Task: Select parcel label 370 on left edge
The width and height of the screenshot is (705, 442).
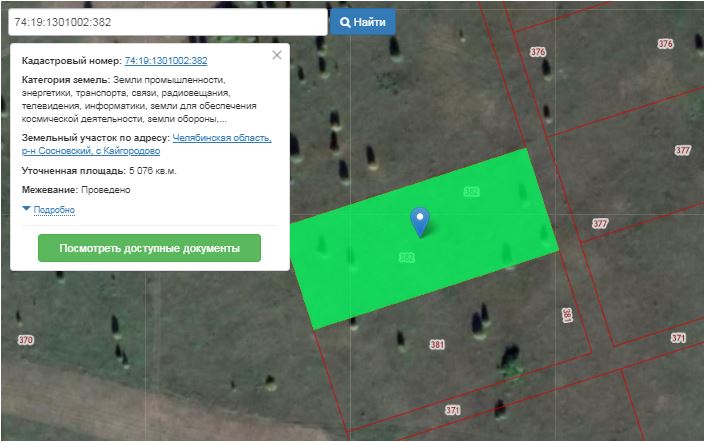Action: tap(26, 341)
